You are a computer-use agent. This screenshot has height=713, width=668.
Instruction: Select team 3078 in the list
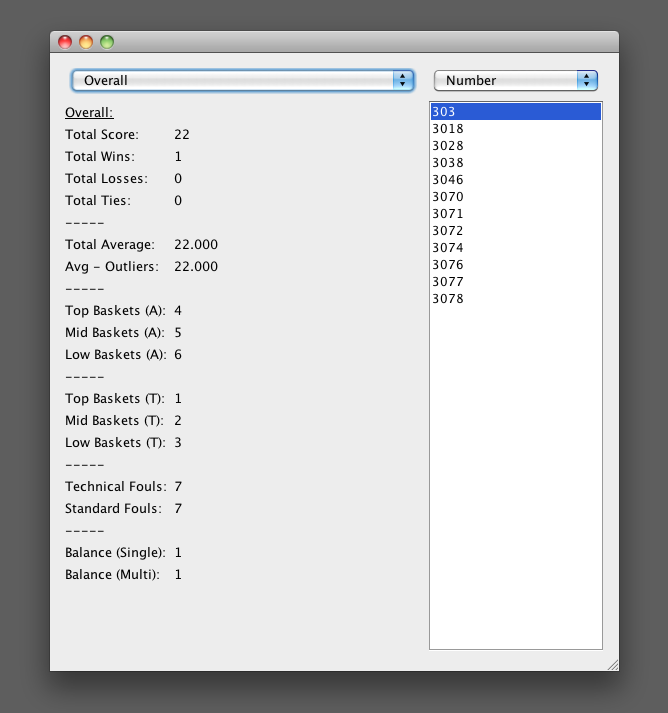coord(516,298)
